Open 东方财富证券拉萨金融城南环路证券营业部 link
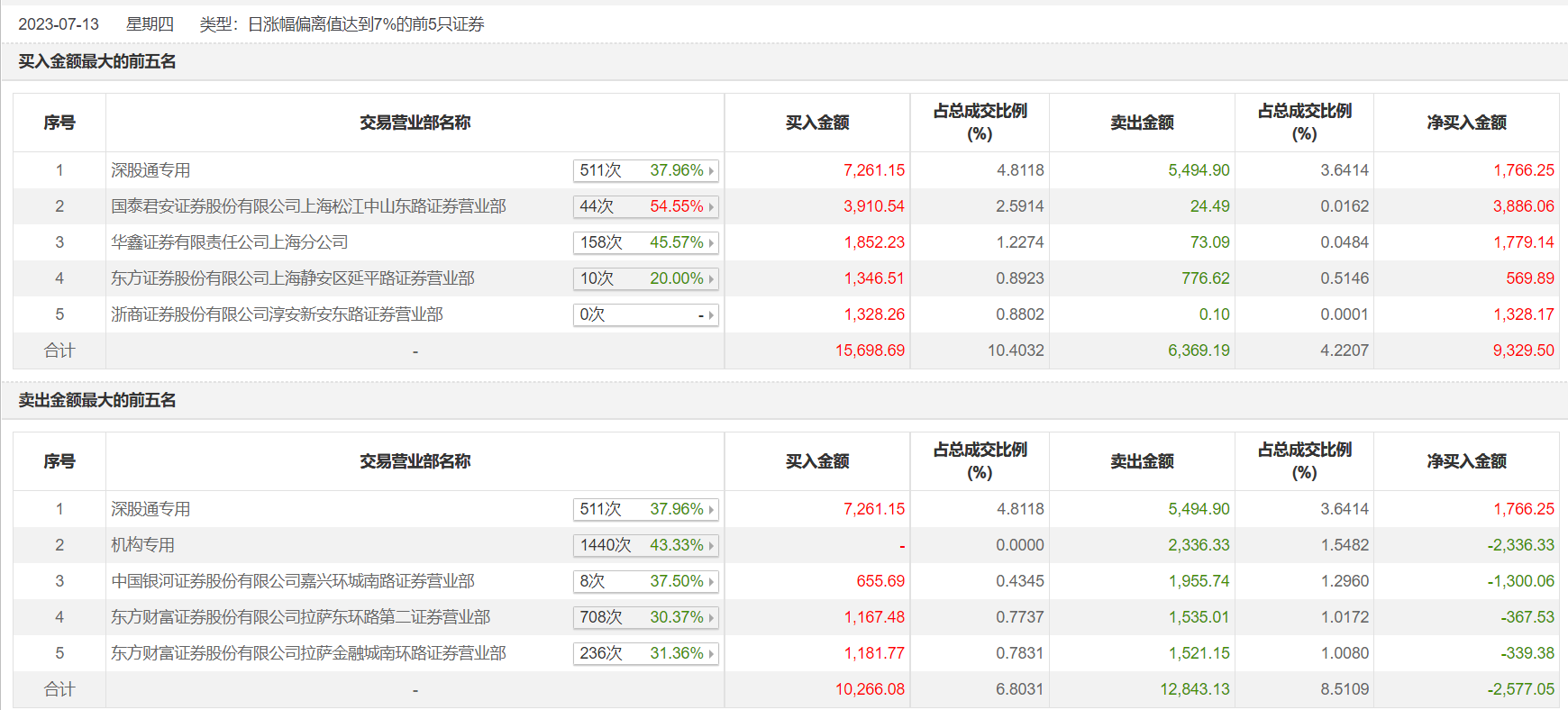 coord(308,653)
